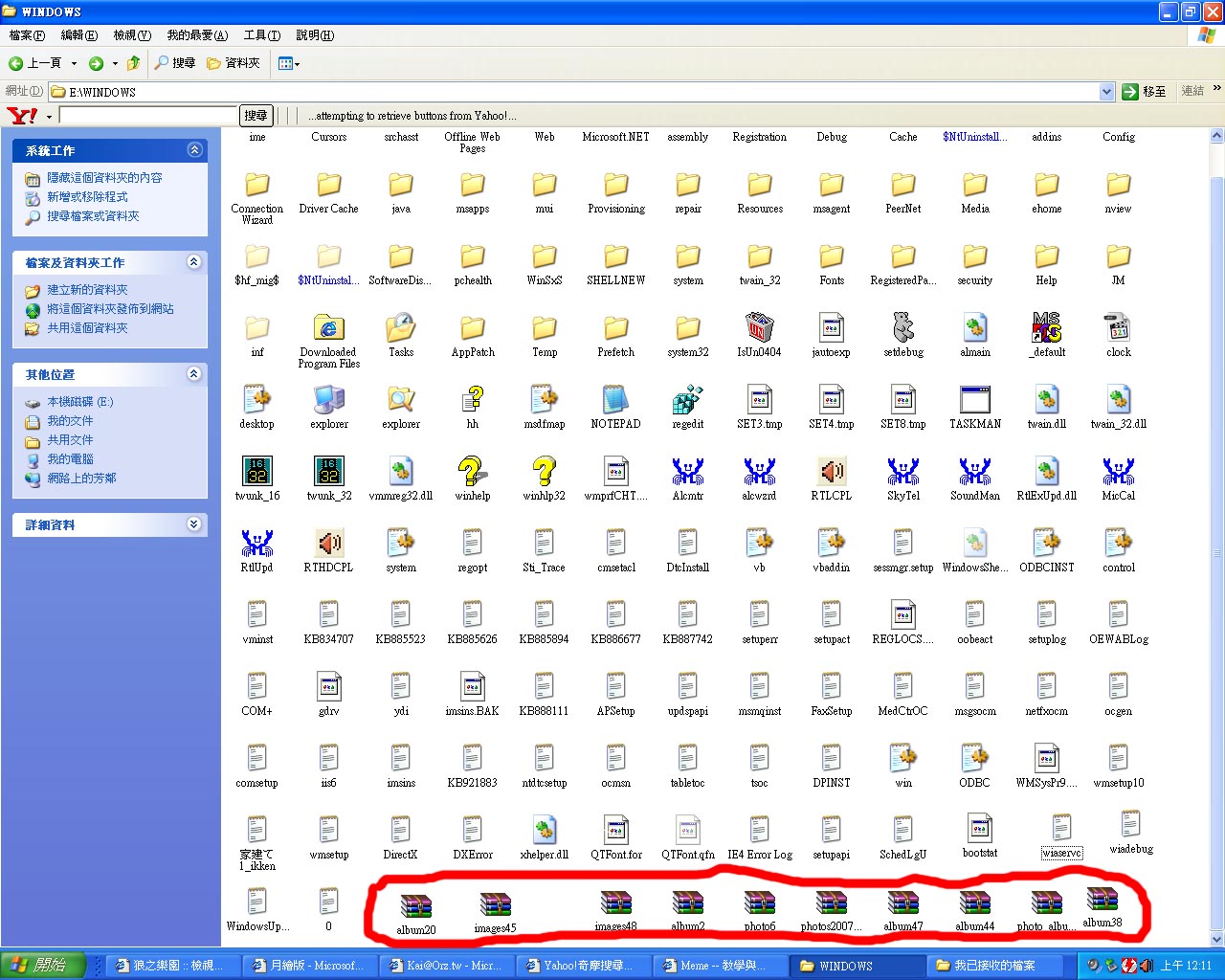The image size is (1225, 980).
Task: Open the regedit icon
Action: pyautogui.click(x=687, y=400)
